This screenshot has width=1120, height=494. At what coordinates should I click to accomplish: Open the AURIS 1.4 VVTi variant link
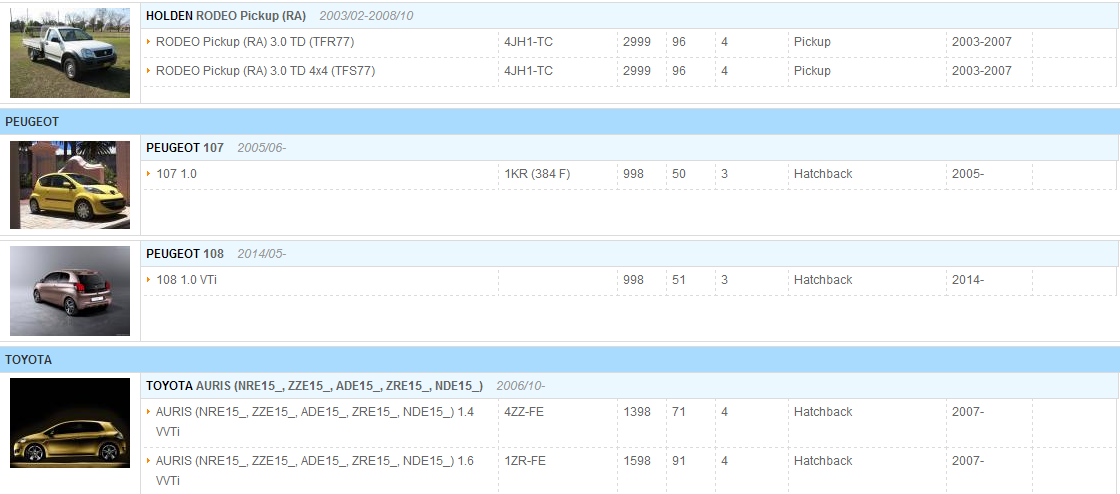(315, 422)
